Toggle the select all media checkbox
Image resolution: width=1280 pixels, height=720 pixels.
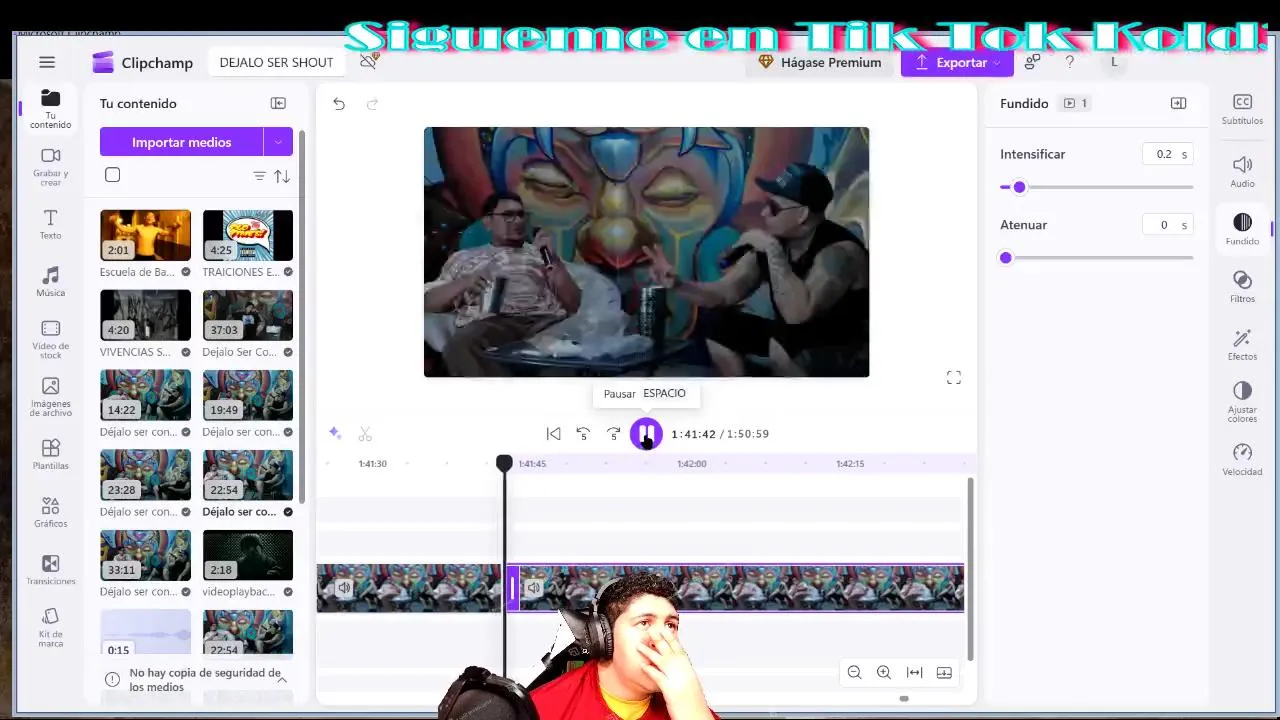[112, 175]
